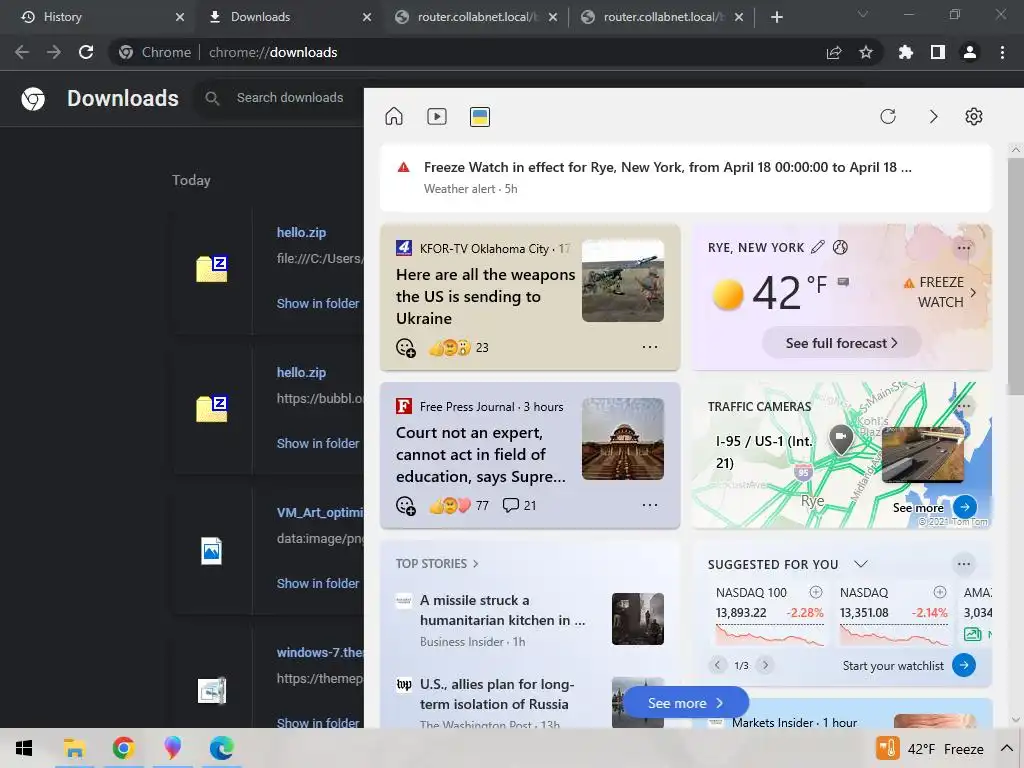Viewport: 1024px width, 768px height.
Task: Open Ukraine weapons article more options
Action: pyautogui.click(x=650, y=347)
